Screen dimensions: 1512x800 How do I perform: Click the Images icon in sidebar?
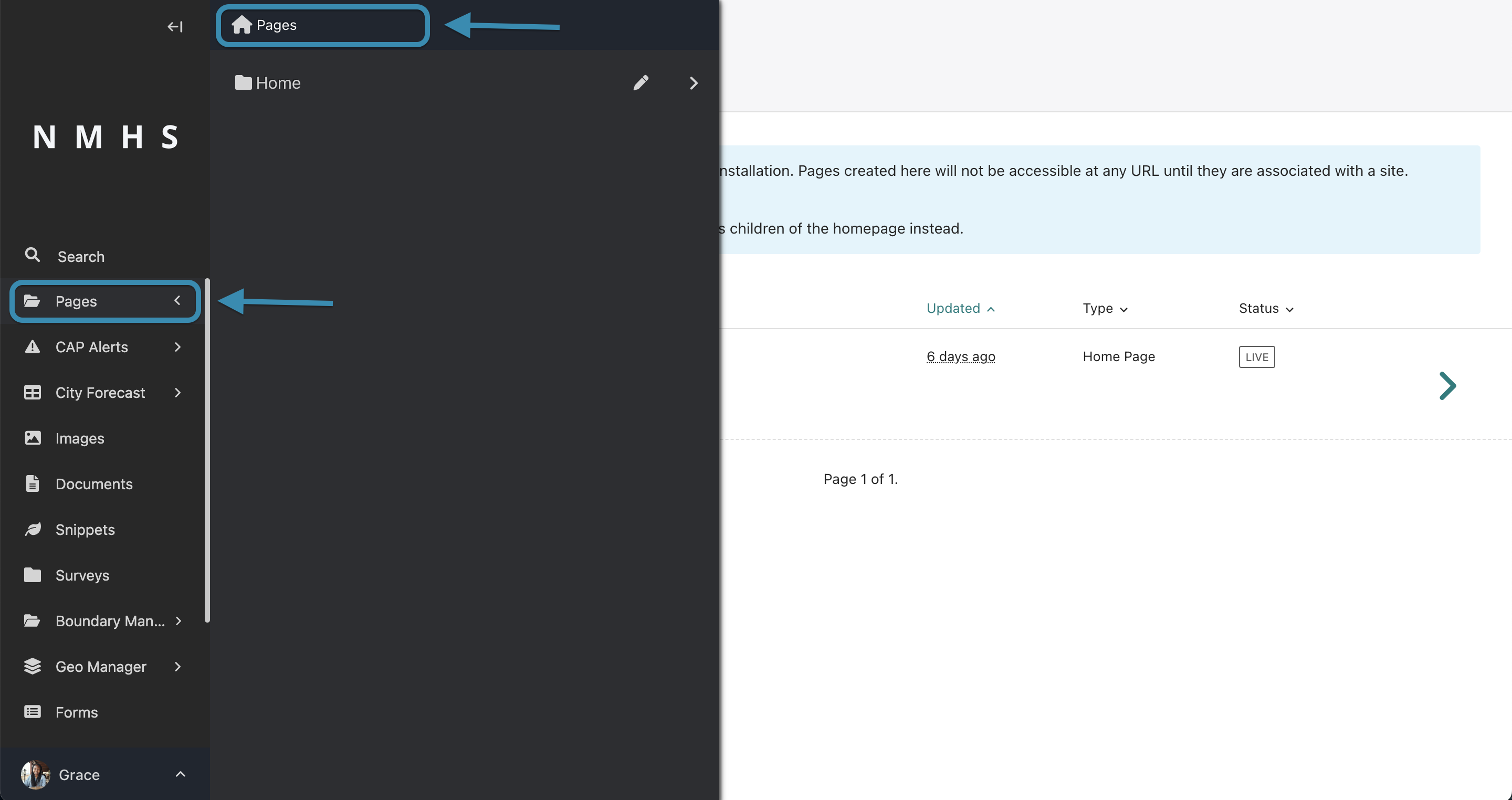click(x=32, y=437)
